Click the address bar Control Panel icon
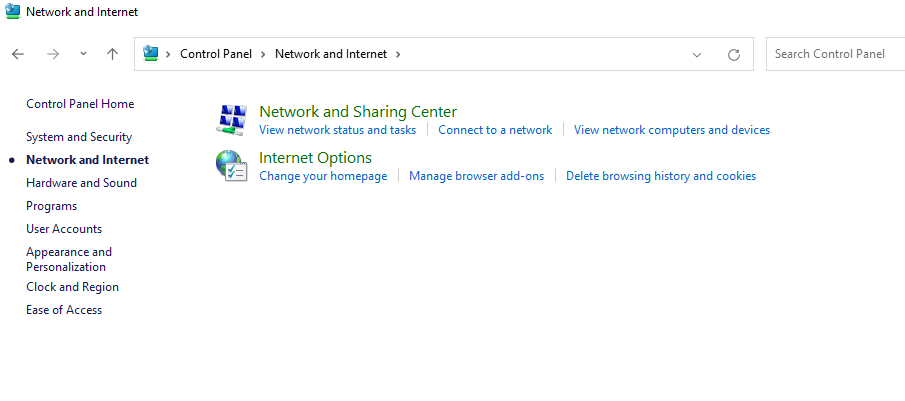The image size is (905, 401). pos(152,54)
